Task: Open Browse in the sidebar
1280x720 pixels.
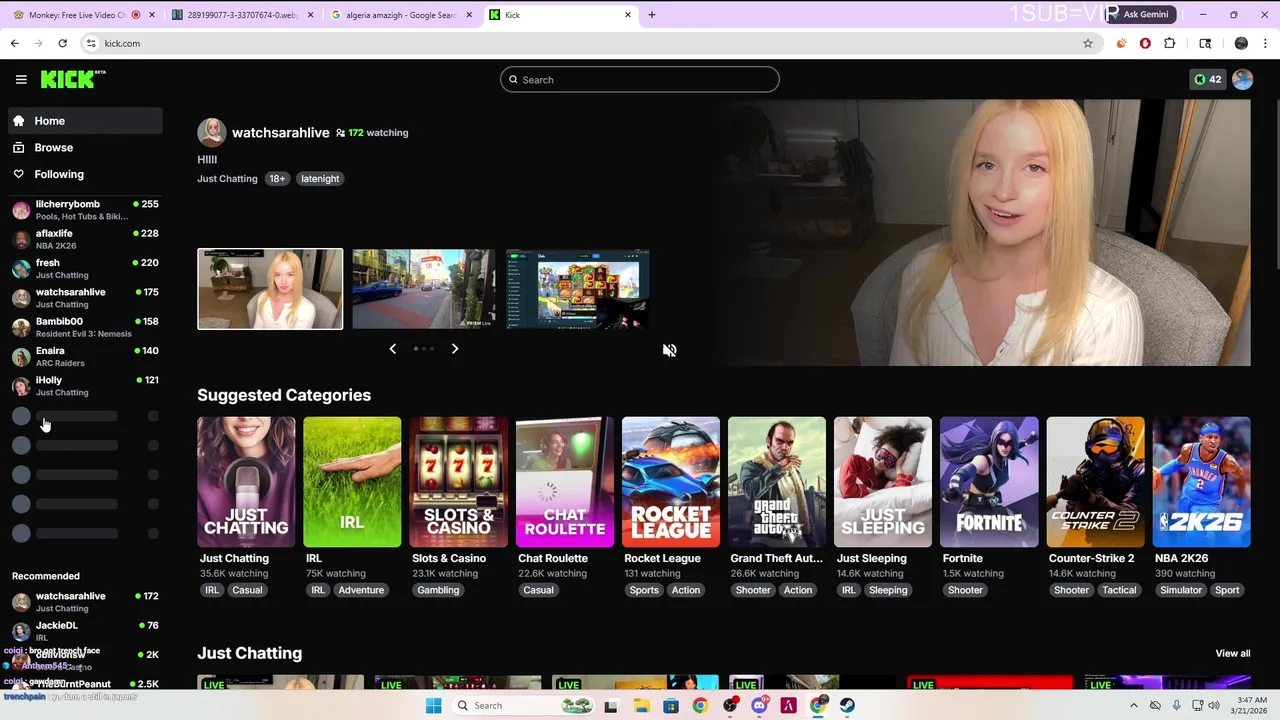Action: tap(85, 147)
